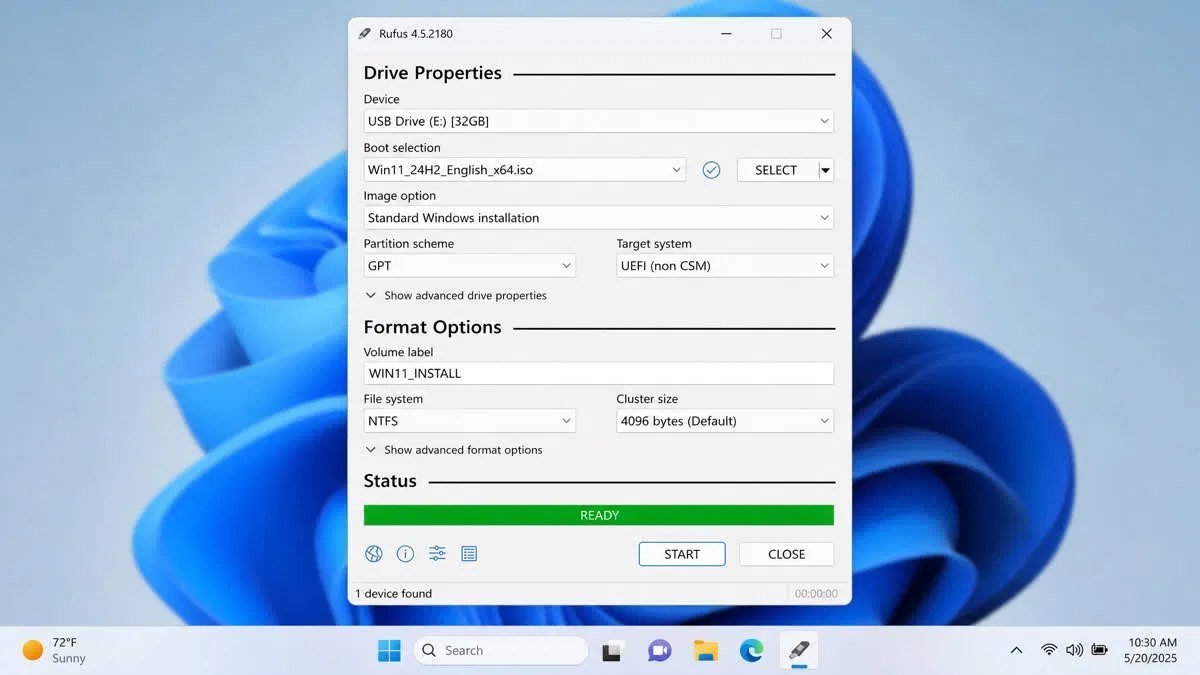The image size is (1200, 675).
Task: Click the Volume label WIN11_INSTALL field
Action: click(x=598, y=373)
